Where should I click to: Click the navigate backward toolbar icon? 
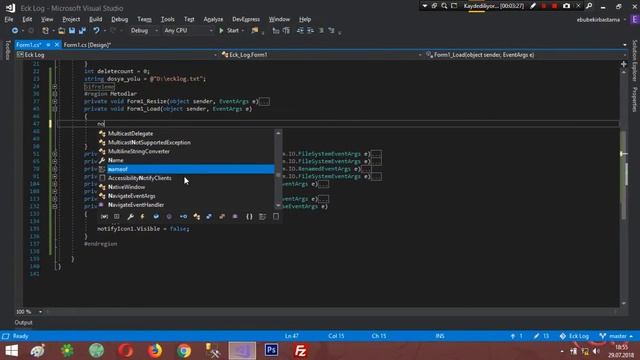15,31
